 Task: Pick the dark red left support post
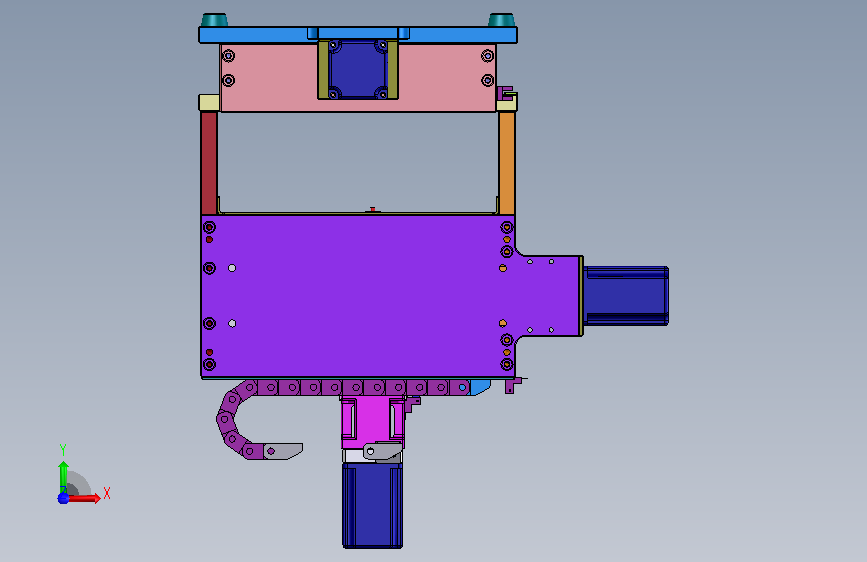point(209,163)
